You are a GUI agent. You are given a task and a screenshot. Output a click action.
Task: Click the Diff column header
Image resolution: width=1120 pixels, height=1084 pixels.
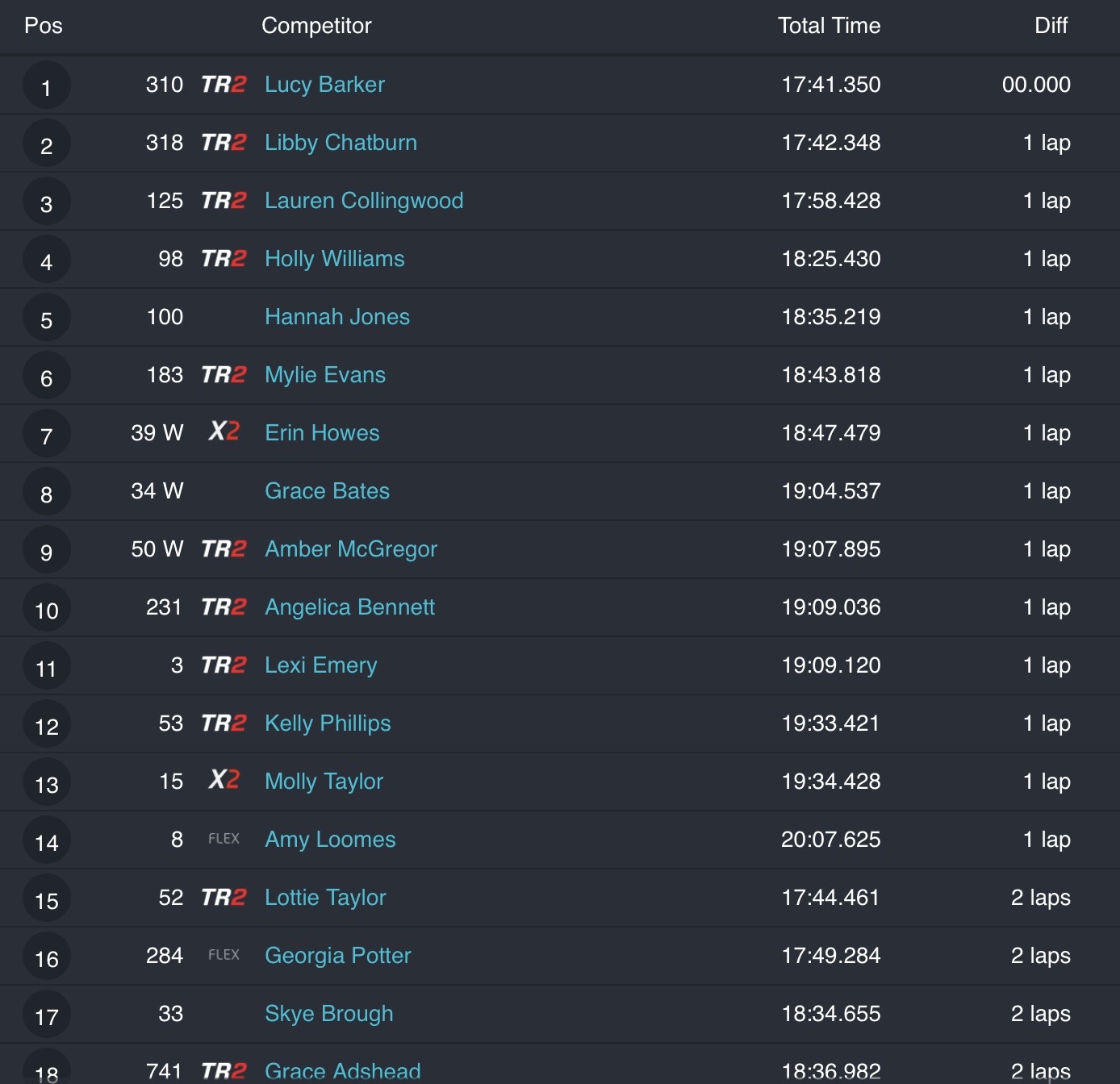[1051, 26]
